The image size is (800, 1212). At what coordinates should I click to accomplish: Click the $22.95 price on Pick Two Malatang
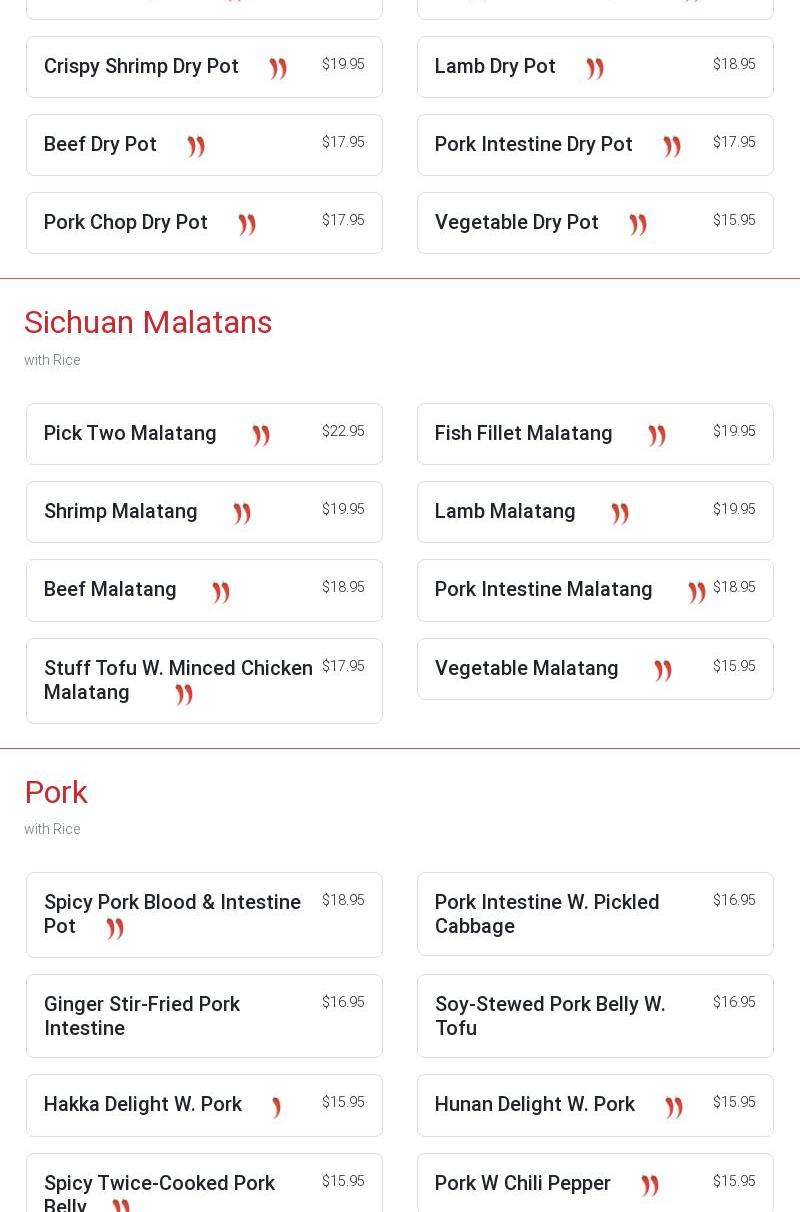pyautogui.click(x=343, y=431)
